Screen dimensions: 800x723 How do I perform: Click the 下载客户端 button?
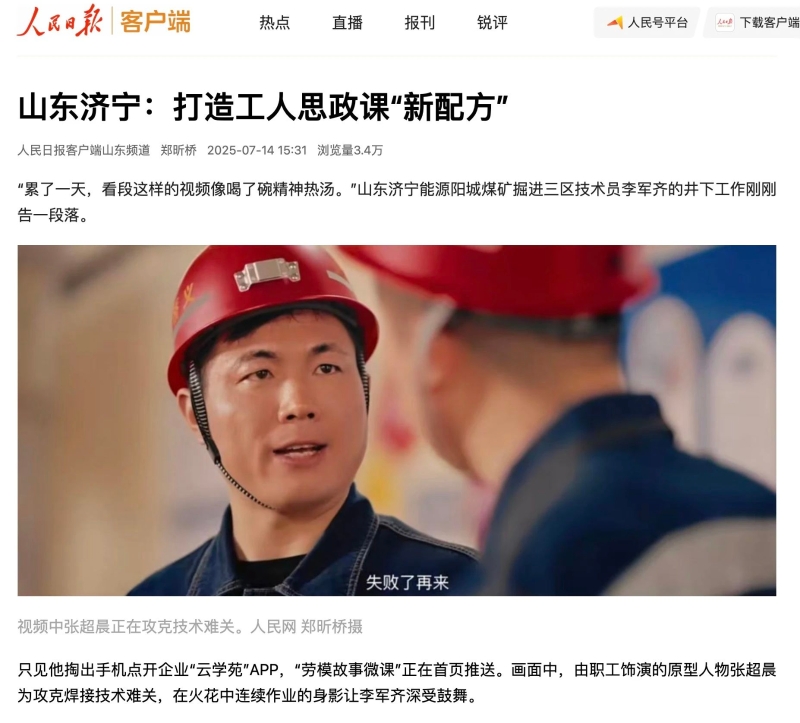pyautogui.click(x=752, y=22)
